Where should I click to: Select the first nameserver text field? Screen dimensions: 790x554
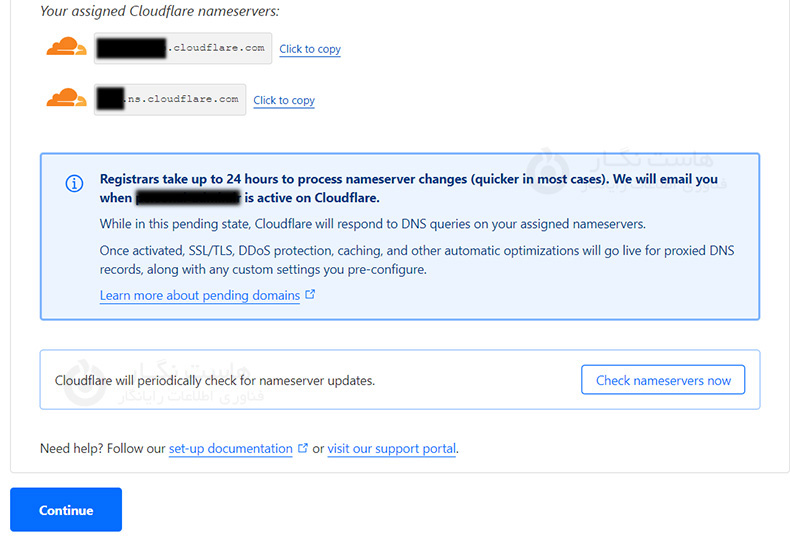pos(182,48)
